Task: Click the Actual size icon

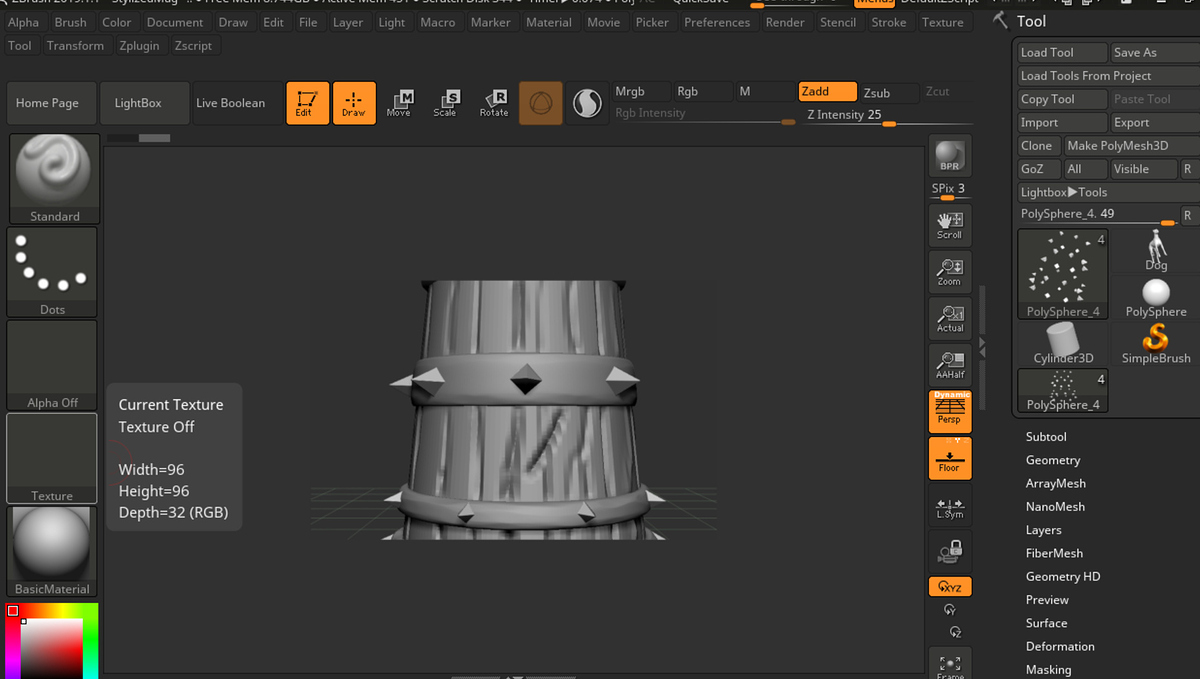Action: click(949, 318)
